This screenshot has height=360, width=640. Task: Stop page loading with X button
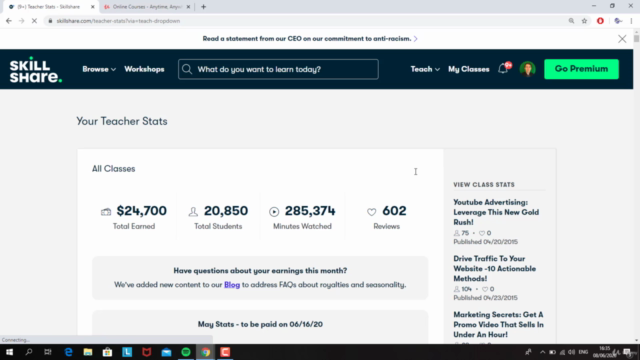click(x=34, y=21)
